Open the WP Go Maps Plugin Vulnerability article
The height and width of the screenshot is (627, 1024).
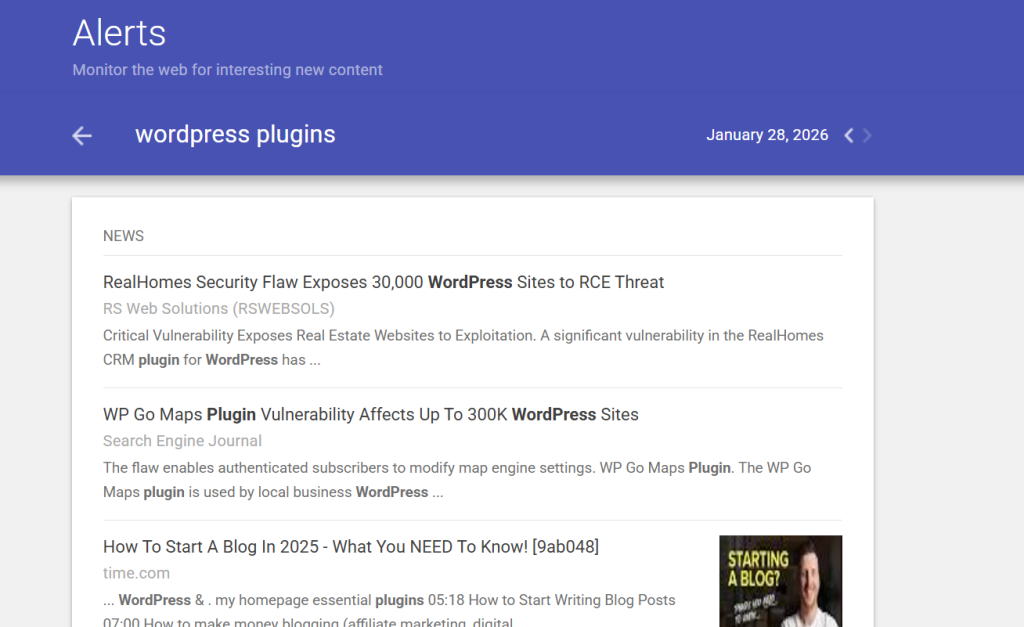coord(370,414)
